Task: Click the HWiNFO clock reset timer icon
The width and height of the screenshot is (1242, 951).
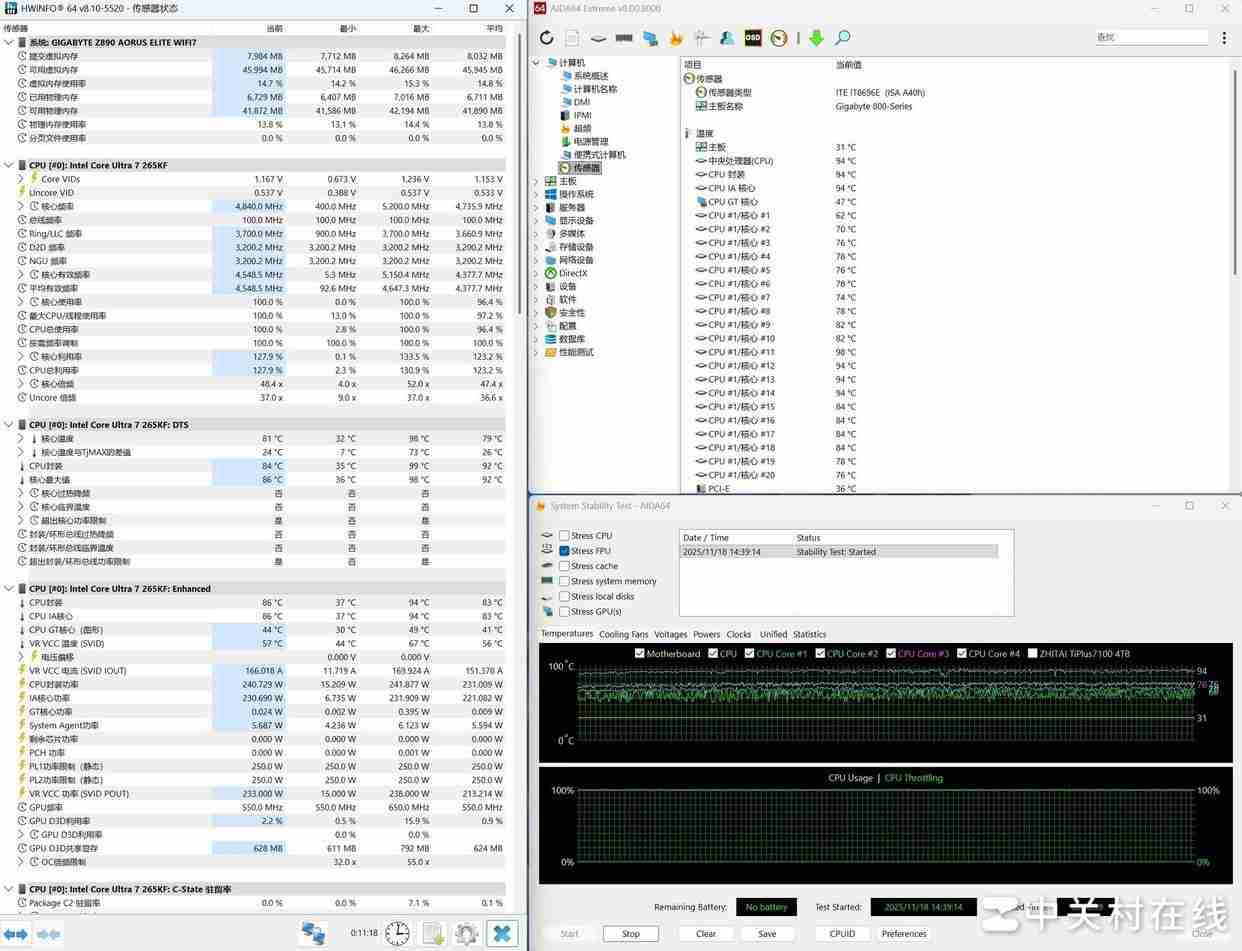Action: coord(397,933)
